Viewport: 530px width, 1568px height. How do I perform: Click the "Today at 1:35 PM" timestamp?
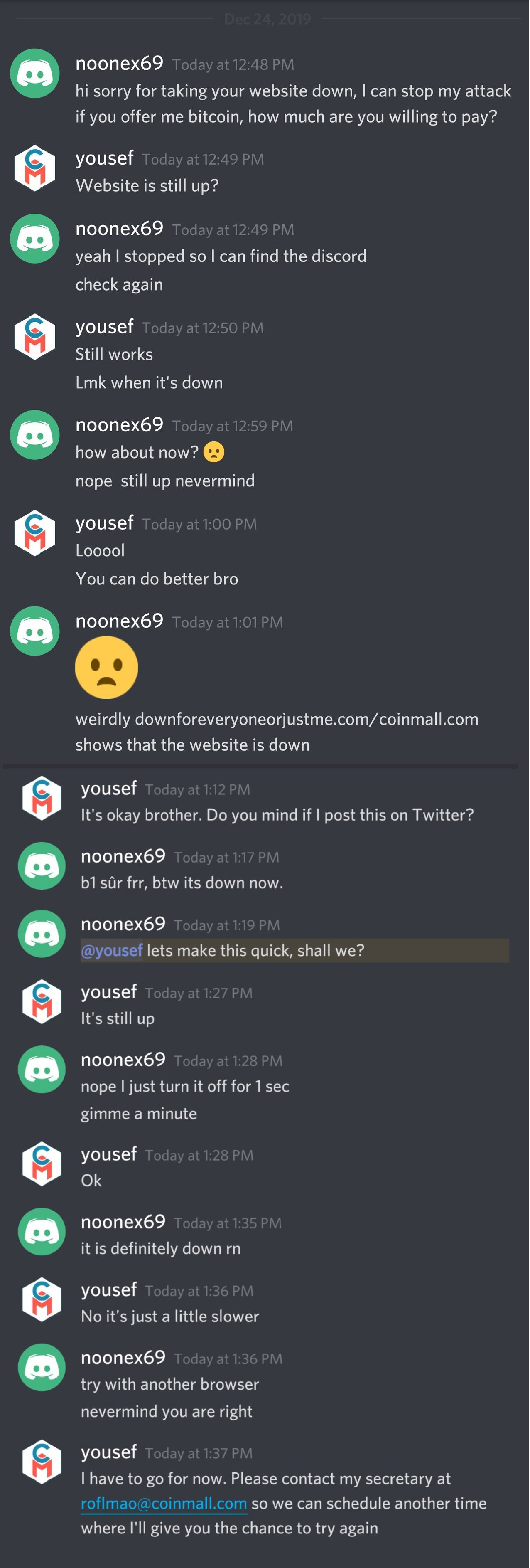click(228, 1223)
